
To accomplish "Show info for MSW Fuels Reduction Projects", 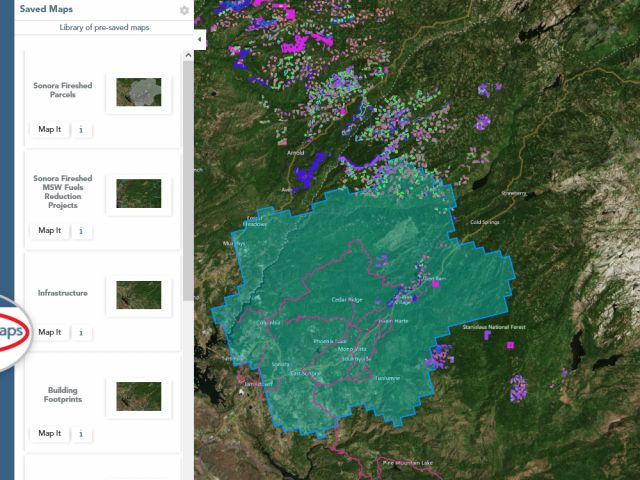I will click(x=81, y=231).
